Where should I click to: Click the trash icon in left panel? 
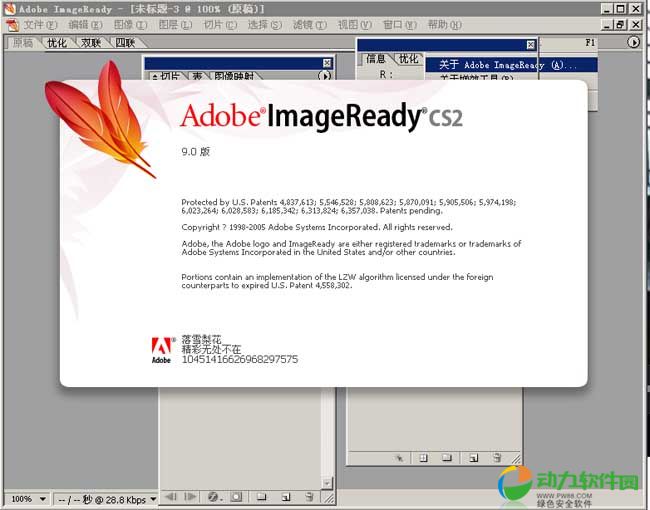[x=309, y=496]
